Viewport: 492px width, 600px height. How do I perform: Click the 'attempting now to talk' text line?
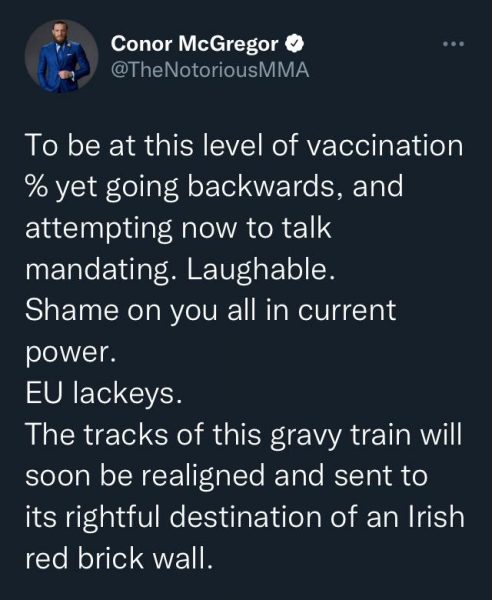[178, 229]
